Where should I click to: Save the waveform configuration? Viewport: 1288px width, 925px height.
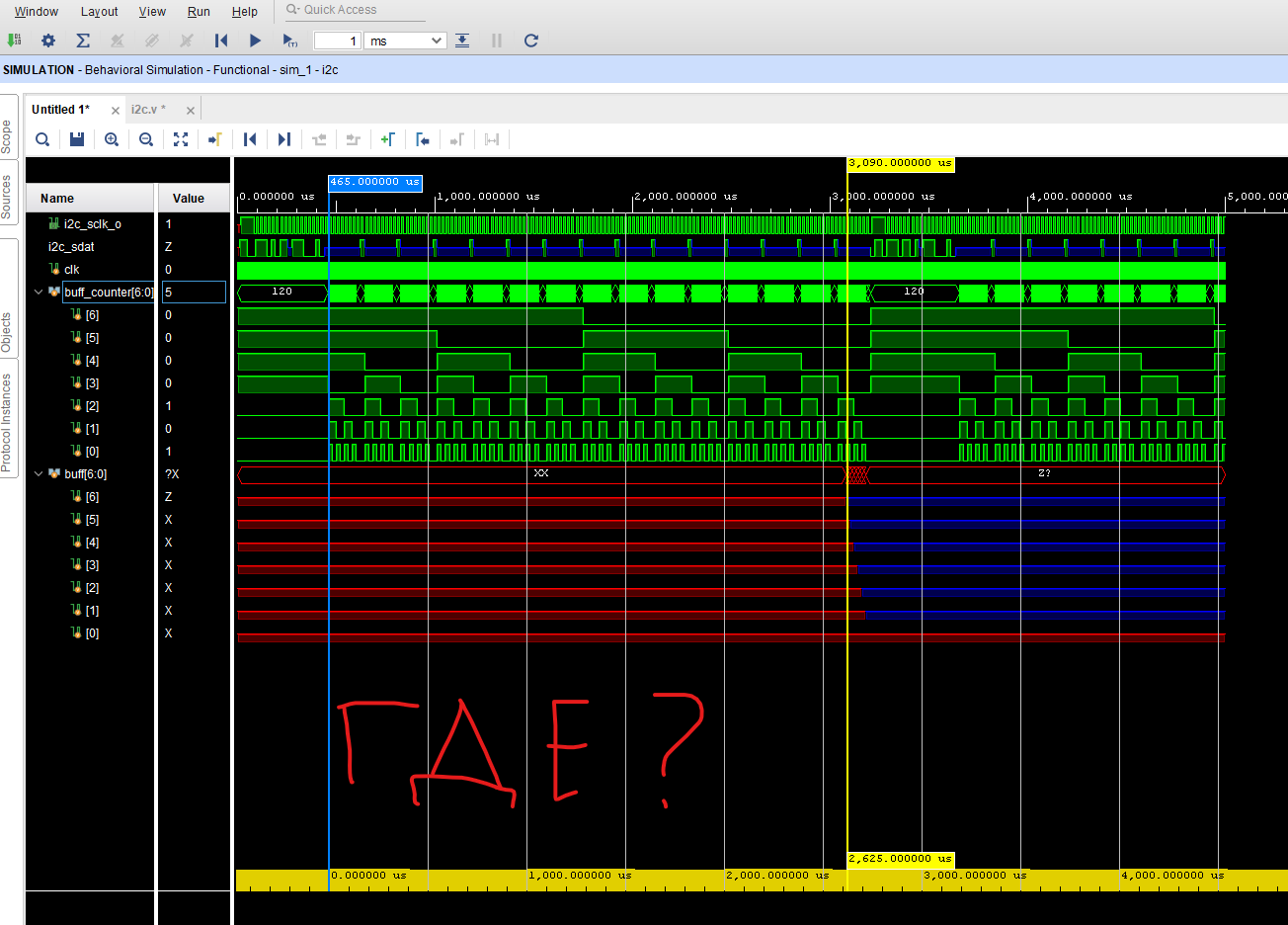click(77, 139)
